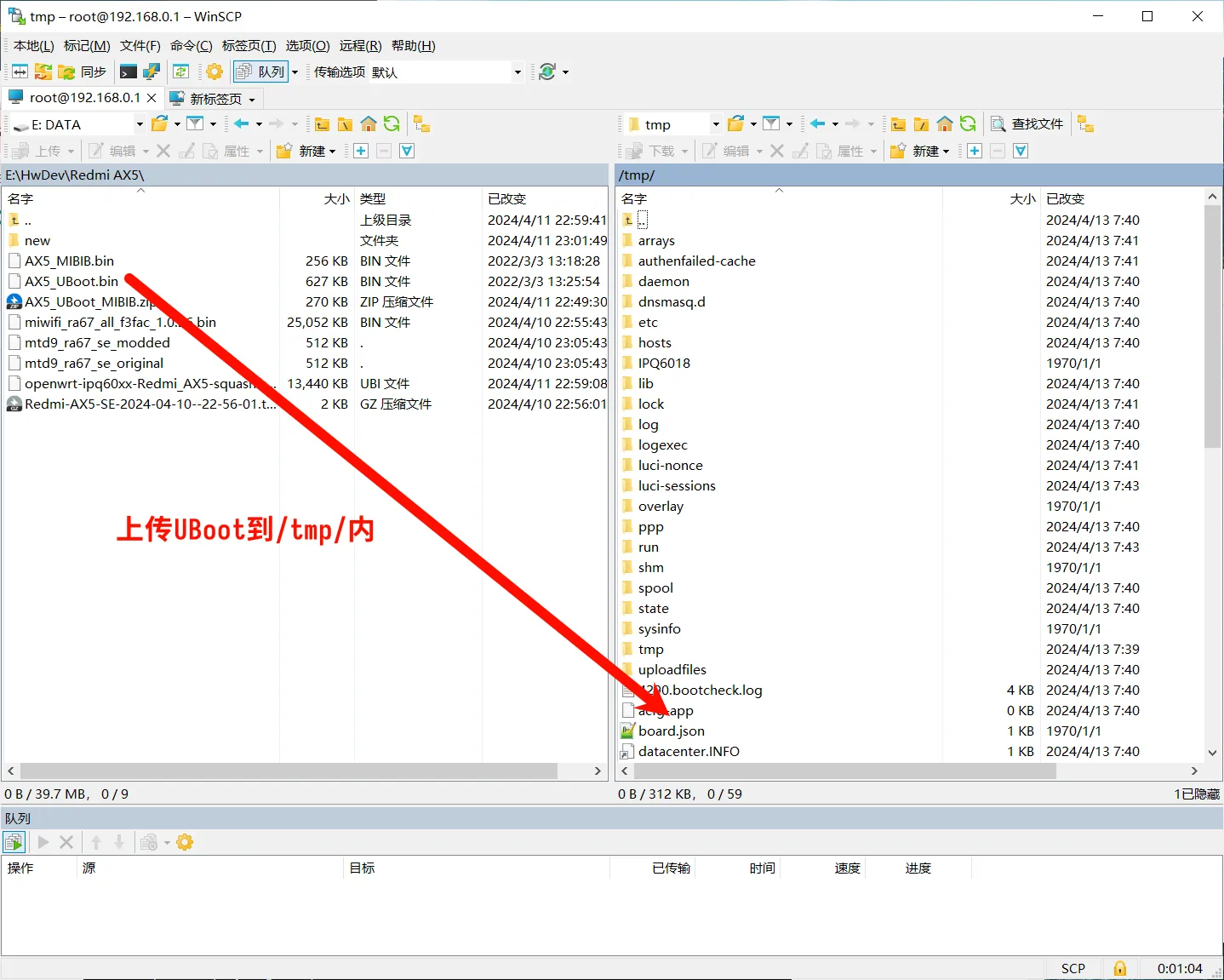
Task: Click the compare directories icon in main toolbar
Action: pos(20,72)
